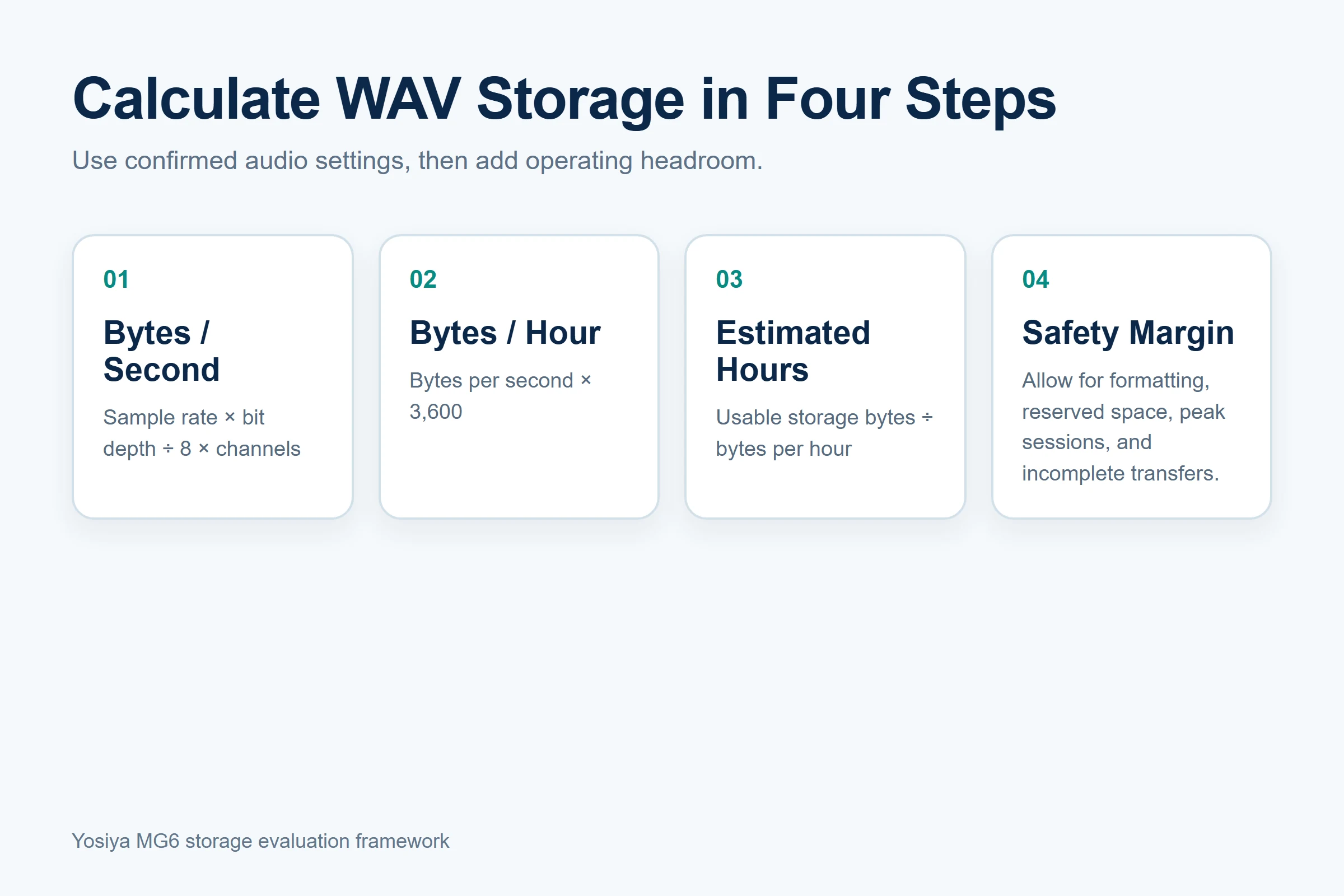The width and height of the screenshot is (1344, 896).
Task: Select step number 02
Action: (423, 279)
